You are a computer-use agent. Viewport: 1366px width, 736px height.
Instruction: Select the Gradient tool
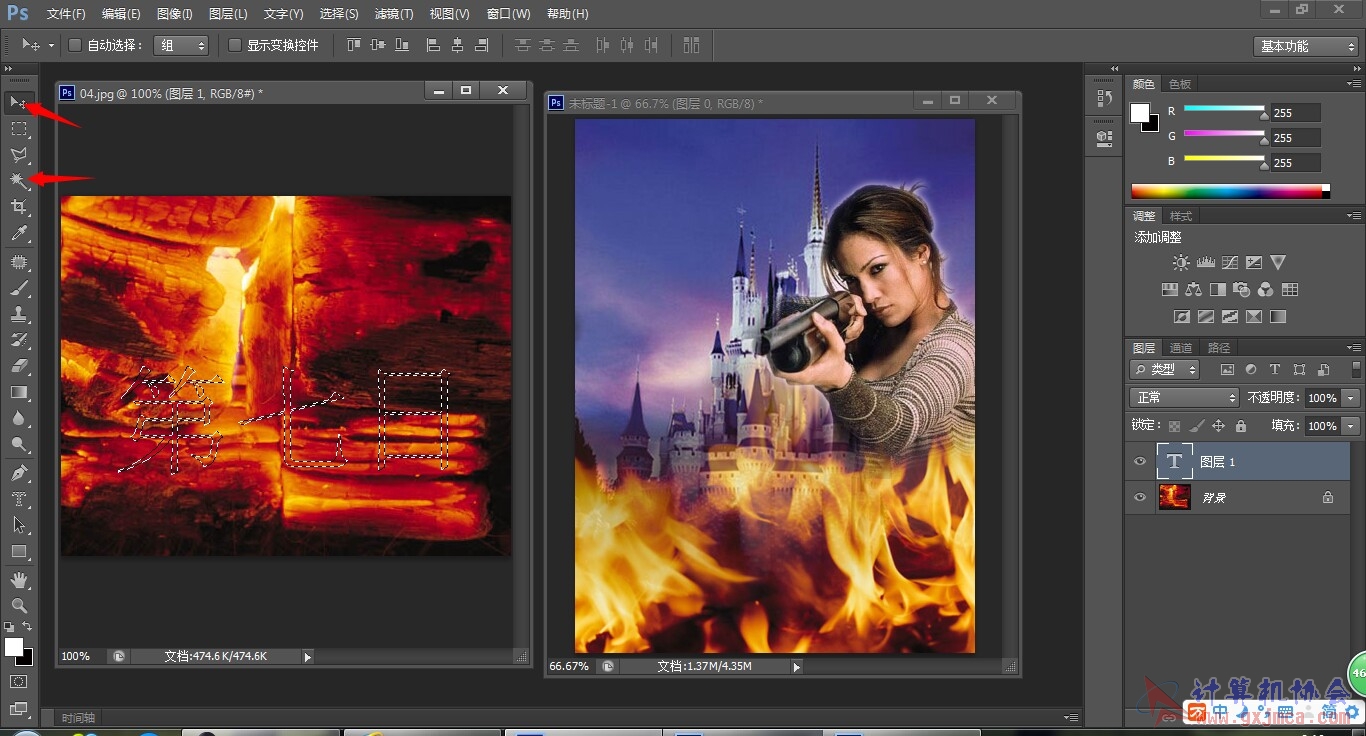18,393
